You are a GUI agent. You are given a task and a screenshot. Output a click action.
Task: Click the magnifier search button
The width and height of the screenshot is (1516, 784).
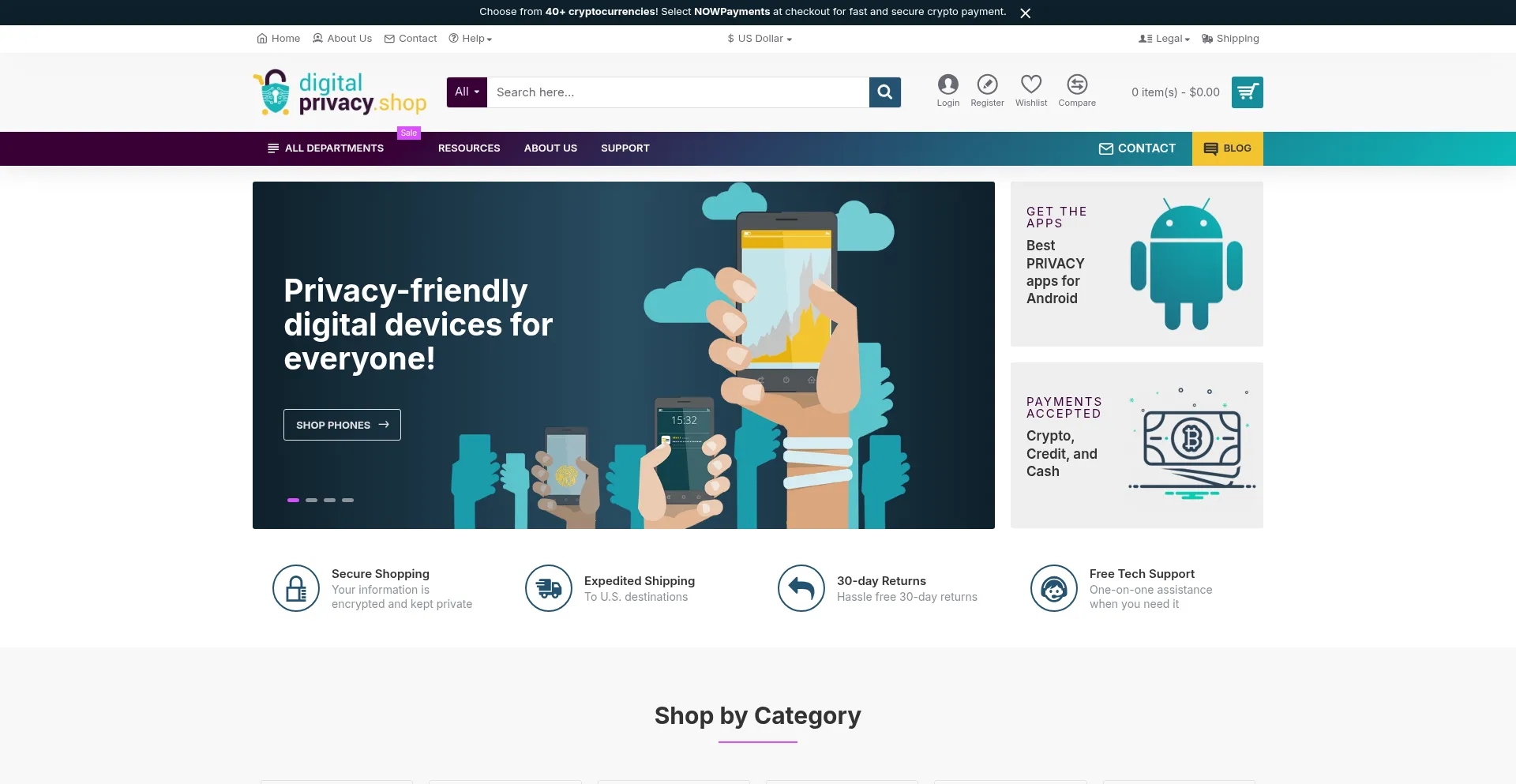point(884,92)
